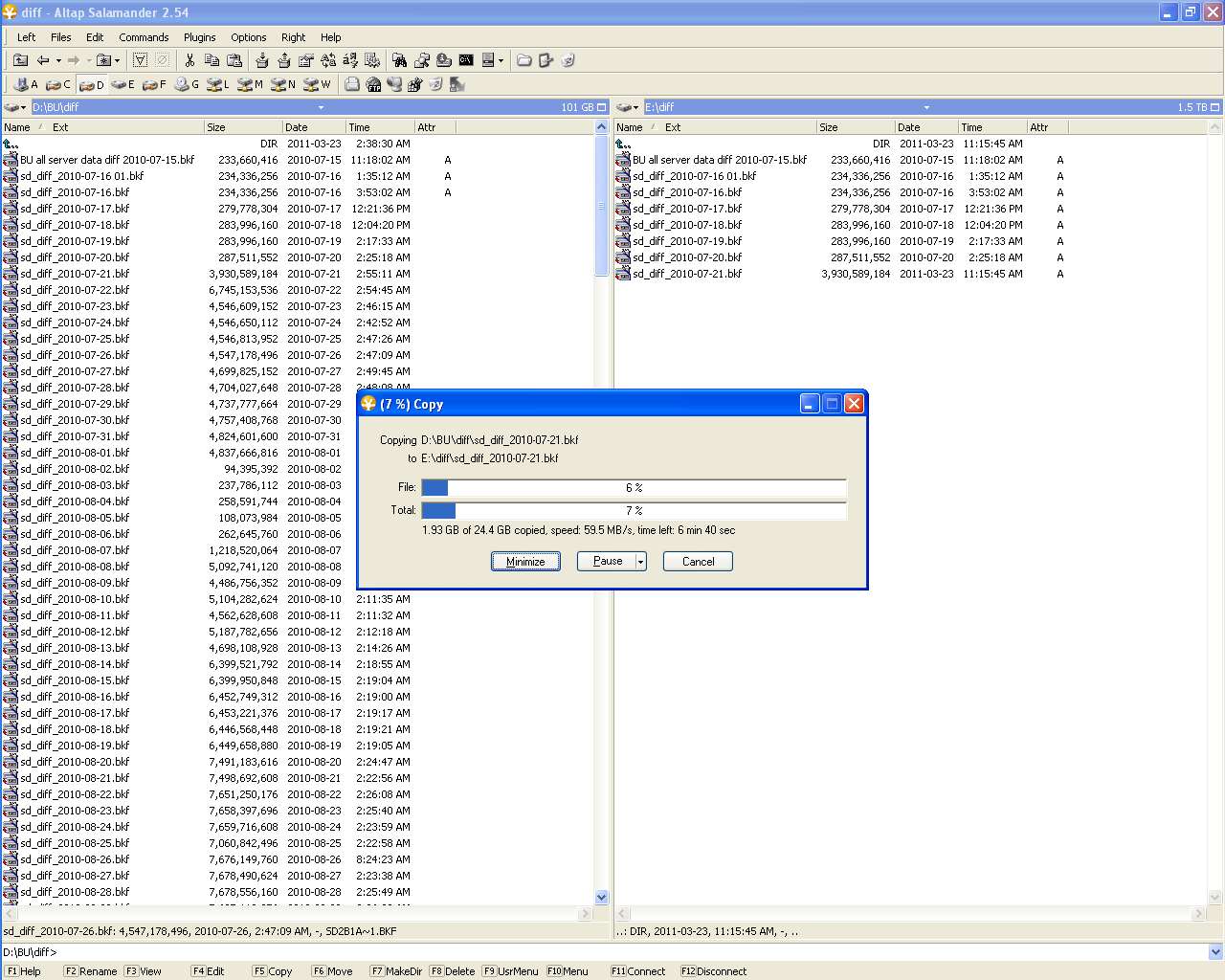The height and width of the screenshot is (980, 1225).
Task: Click F8 Delete in bottom bar
Action: coord(452,971)
